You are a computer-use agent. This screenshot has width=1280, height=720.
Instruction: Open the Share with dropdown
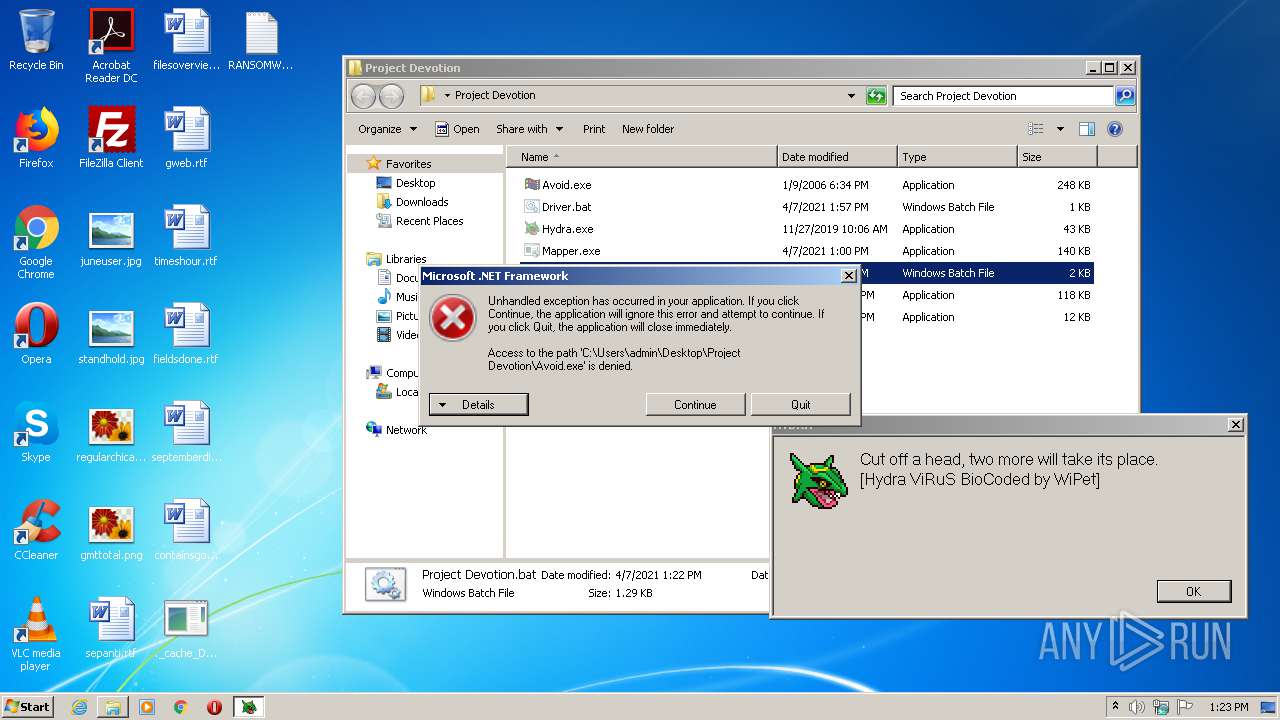530,129
